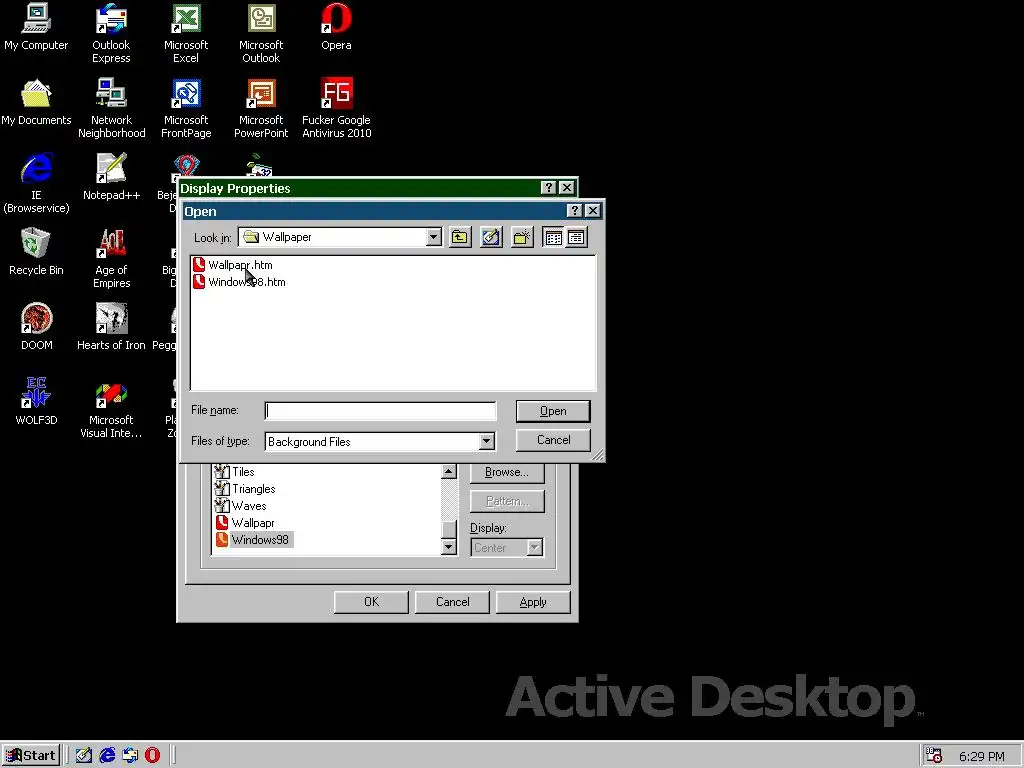Click Browse in Display Properties
Screen dimensions: 1024x768
click(x=507, y=472)
